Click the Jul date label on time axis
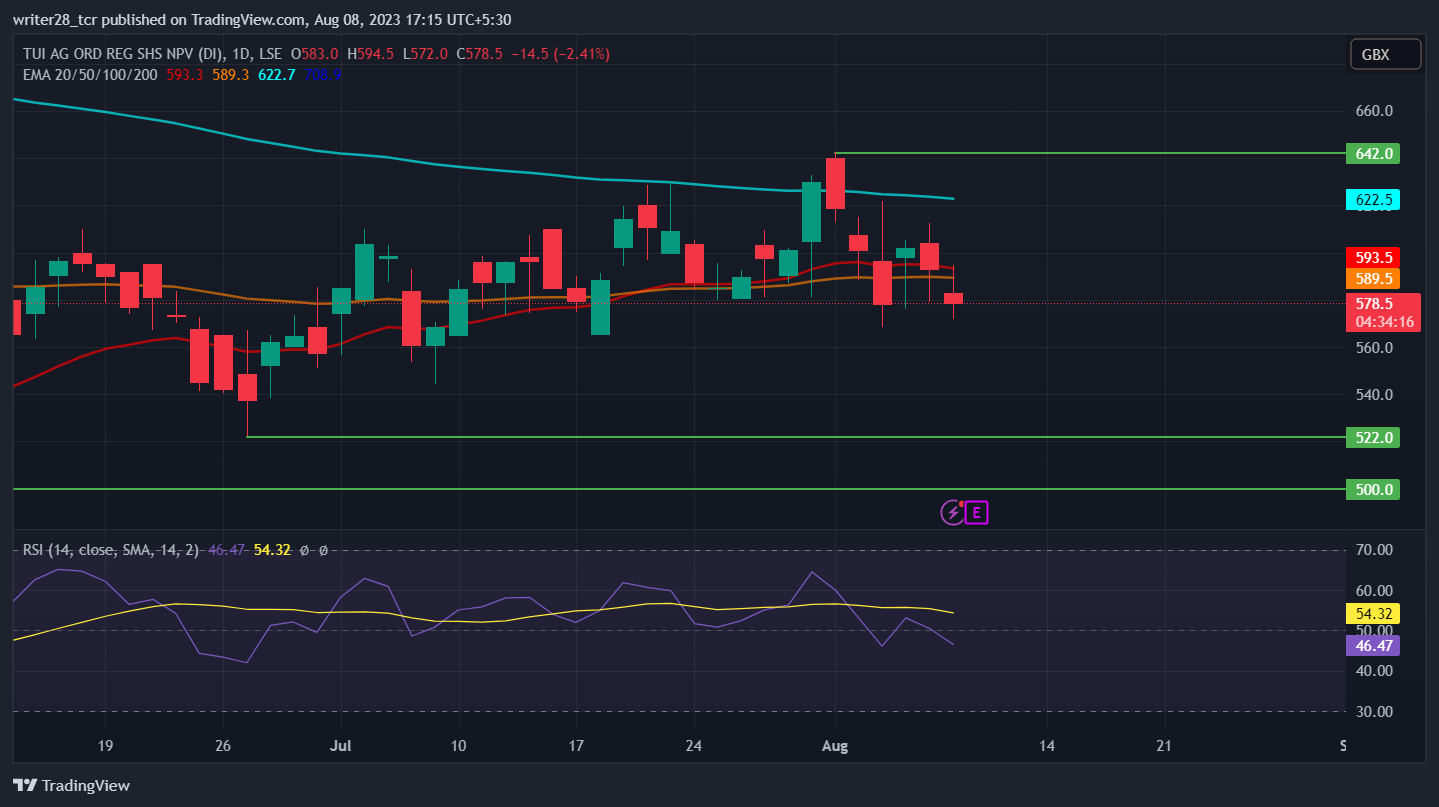 (x=341, y=746)
